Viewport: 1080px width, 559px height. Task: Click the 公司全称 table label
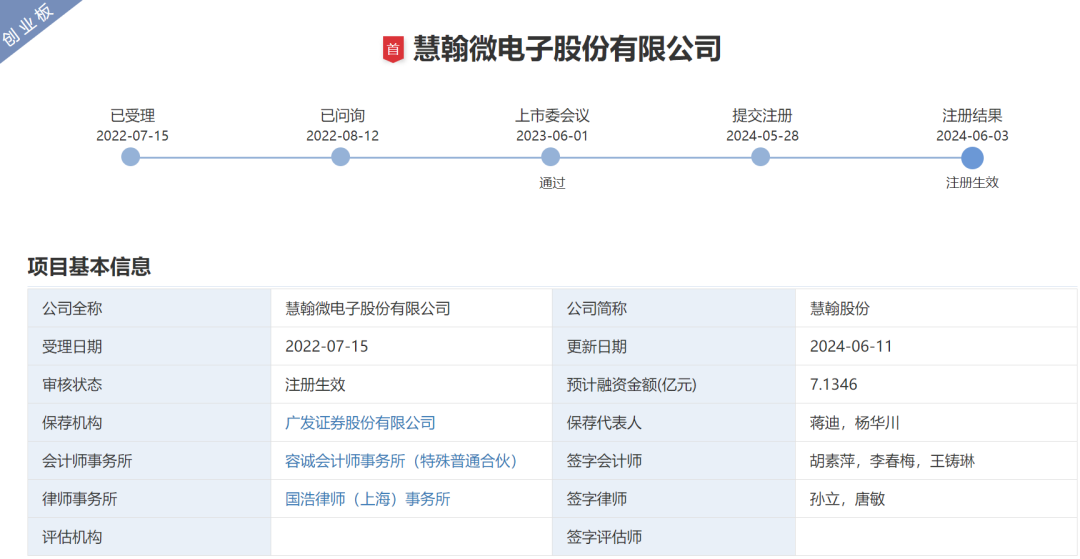coord(72,308)
